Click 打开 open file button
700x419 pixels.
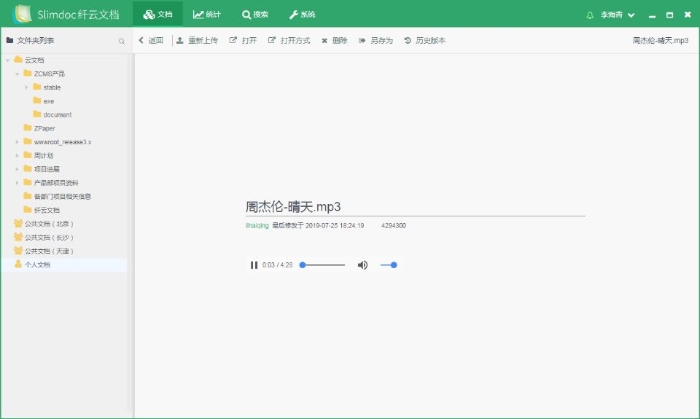coord(243,41)
